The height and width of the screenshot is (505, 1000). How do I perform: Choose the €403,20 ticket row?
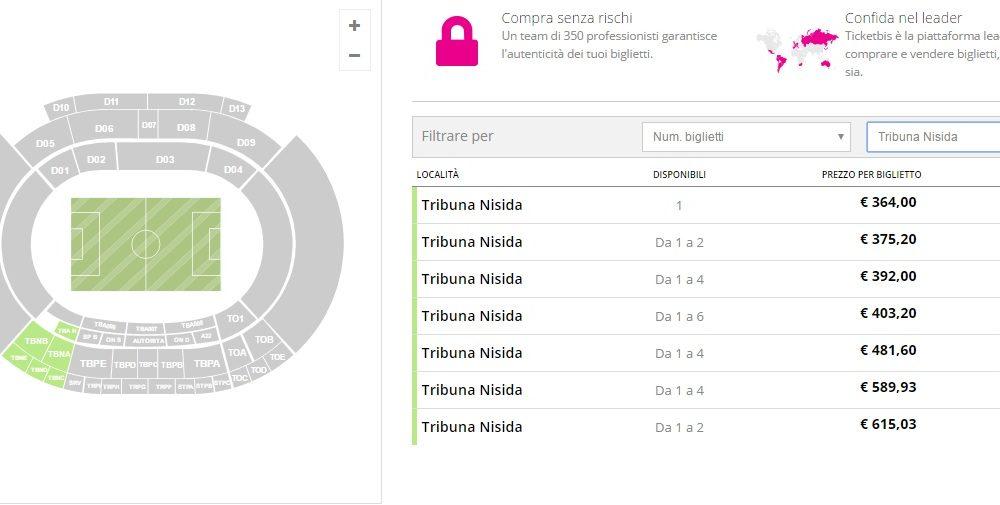coord(700,316)
